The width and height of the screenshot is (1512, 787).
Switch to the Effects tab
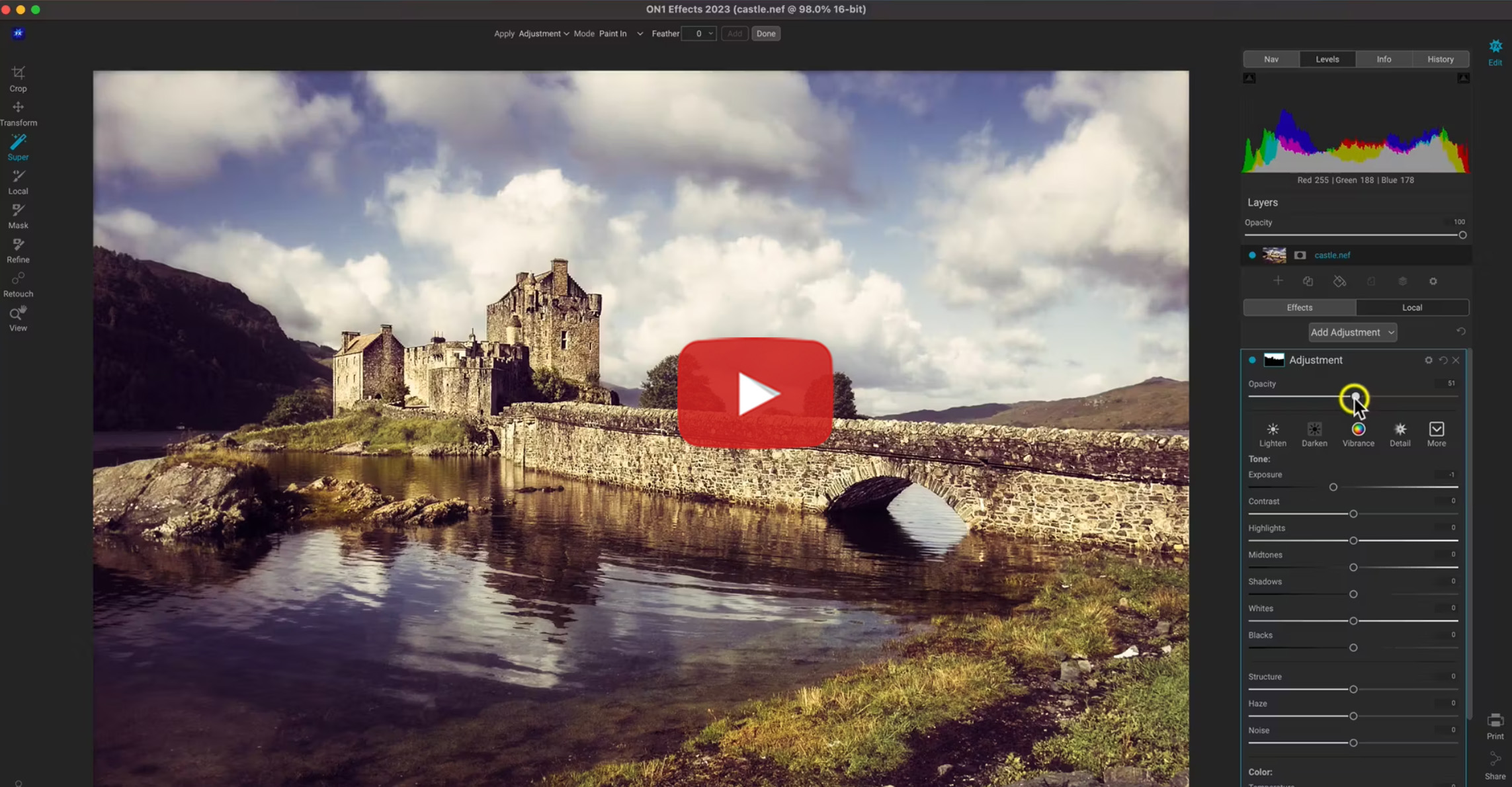coord(1300,308)
